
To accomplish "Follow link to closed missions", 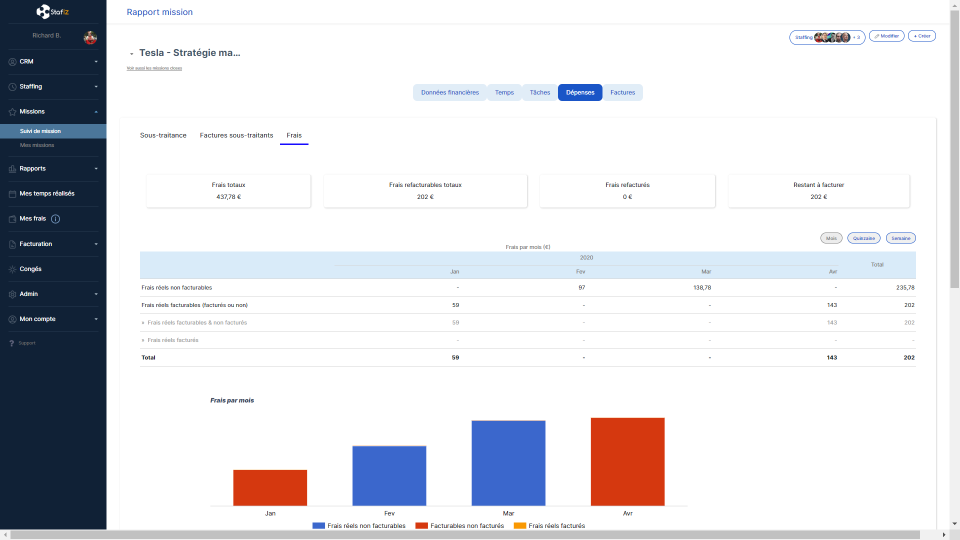I will click(x=154, y=68).
